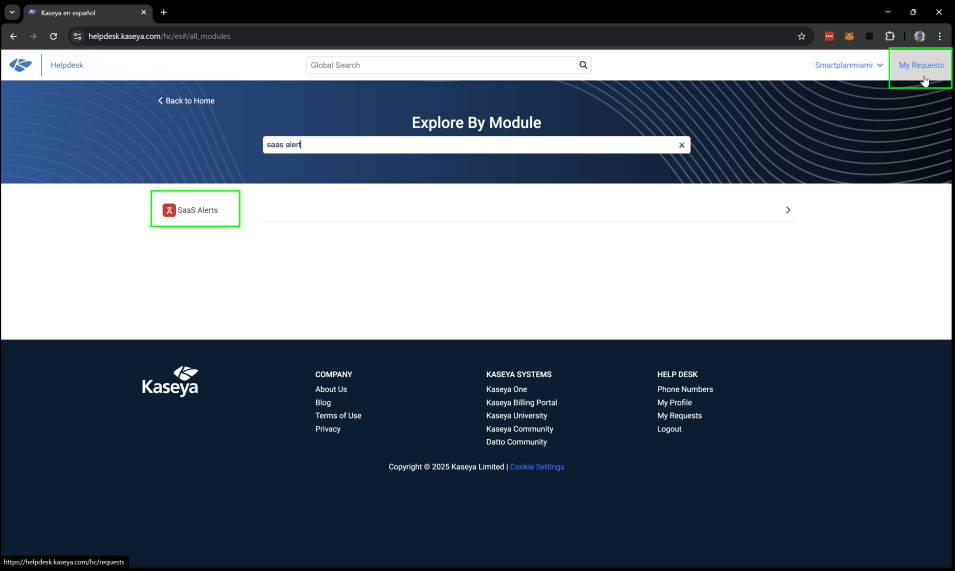Click the orange fox extension icon

(849, 37)
